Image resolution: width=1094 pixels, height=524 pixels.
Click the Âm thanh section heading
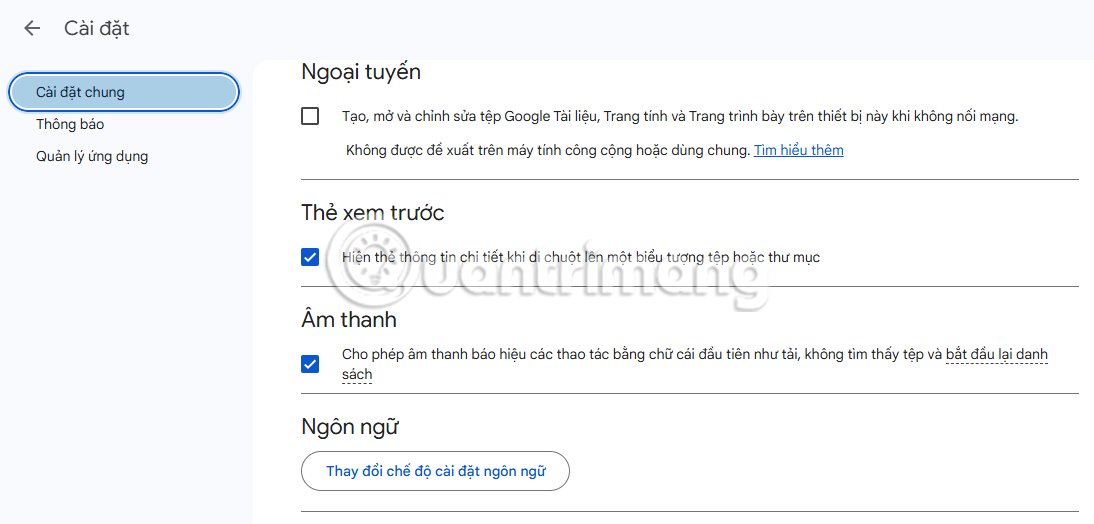[348, 320]
